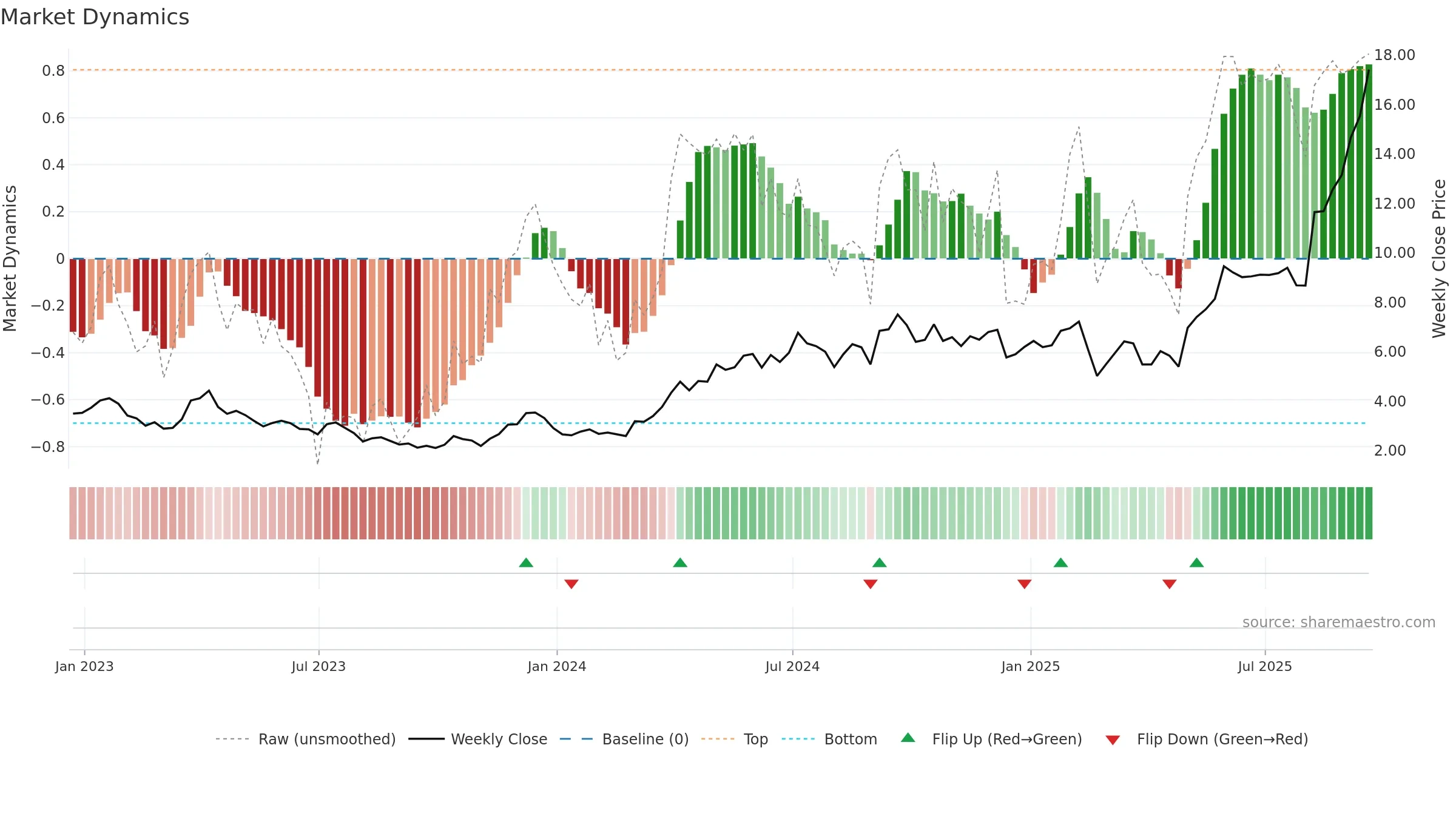1456x819 pixels.
Task: Click the tallest green bar at far right
Action: (1369, 161)
